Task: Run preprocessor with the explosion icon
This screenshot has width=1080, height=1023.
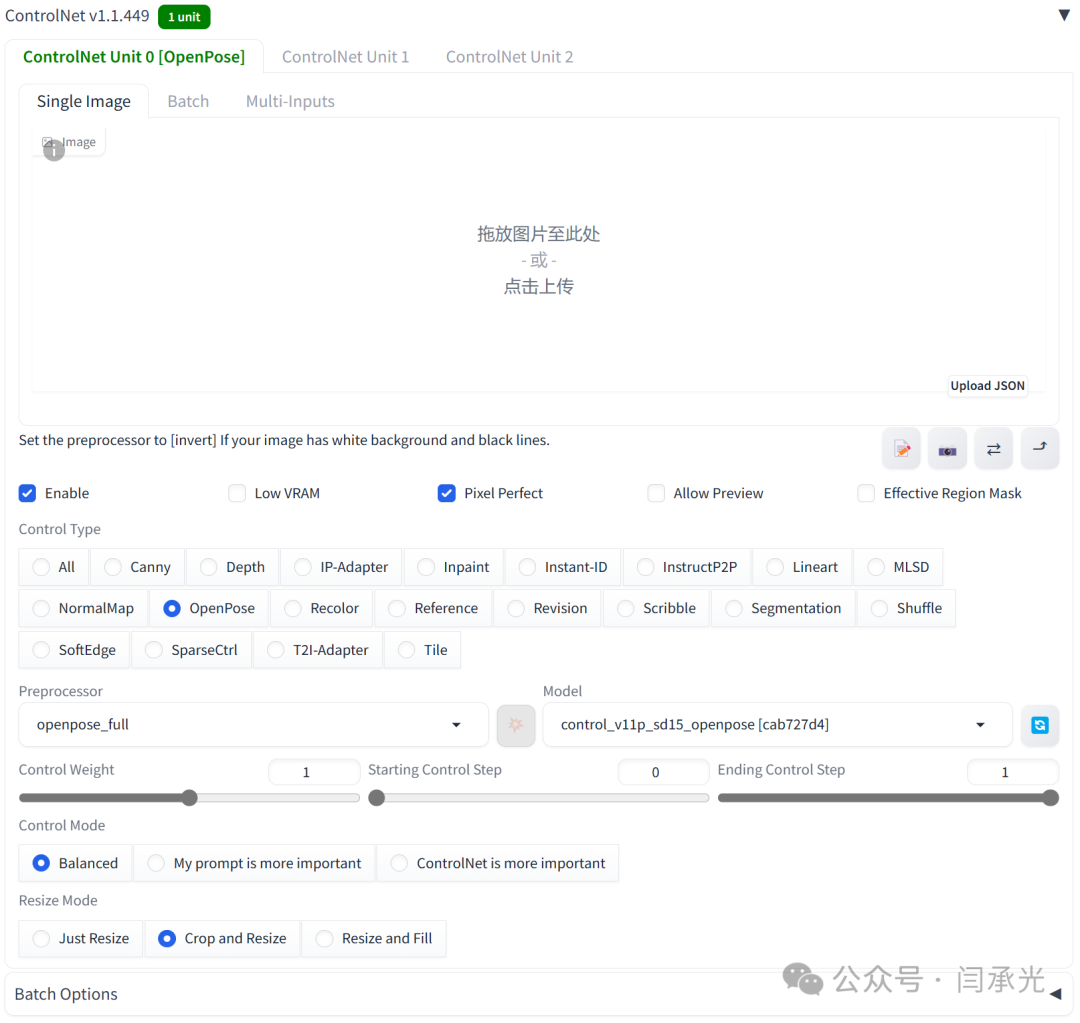Action: click(x=516, y=725)
